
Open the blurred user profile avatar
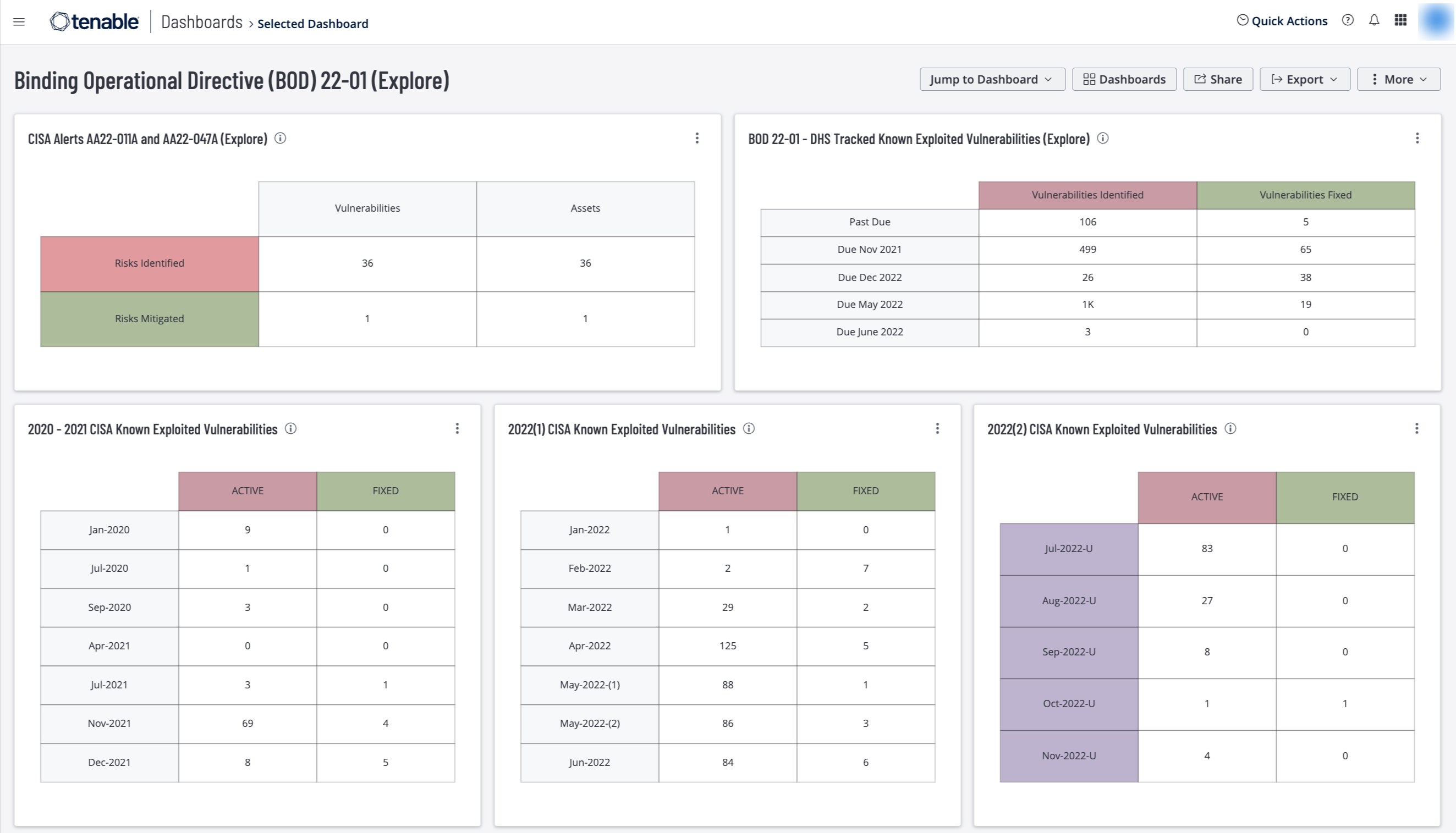pyautogui.click(x=1437, y=21)
